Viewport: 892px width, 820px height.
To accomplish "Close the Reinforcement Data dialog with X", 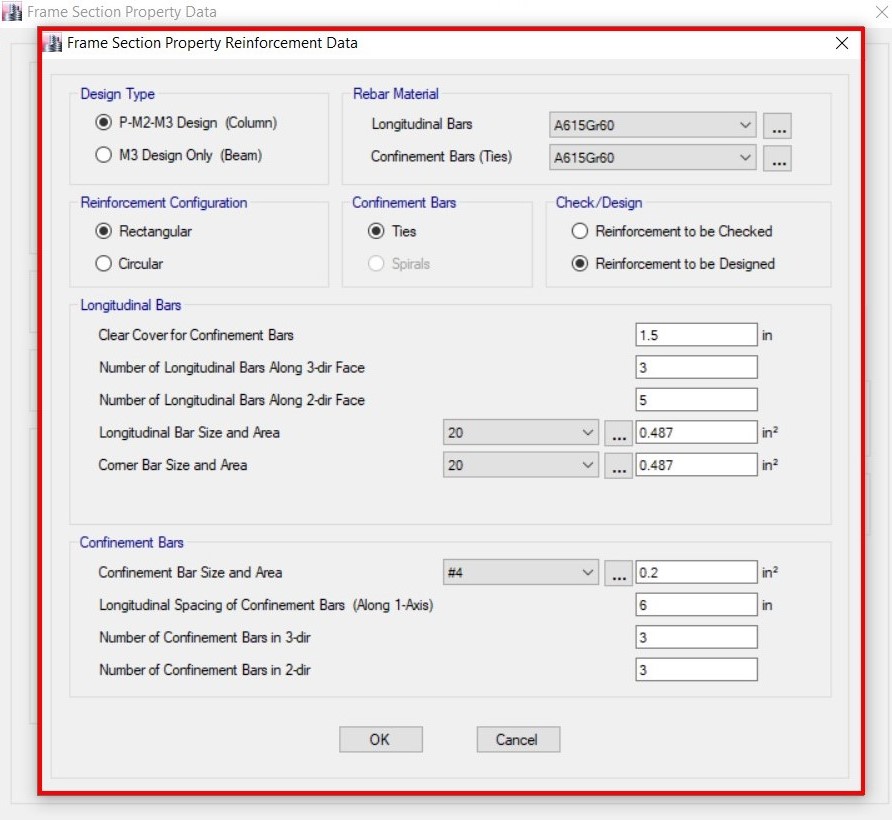I will (x=841, y=43).
